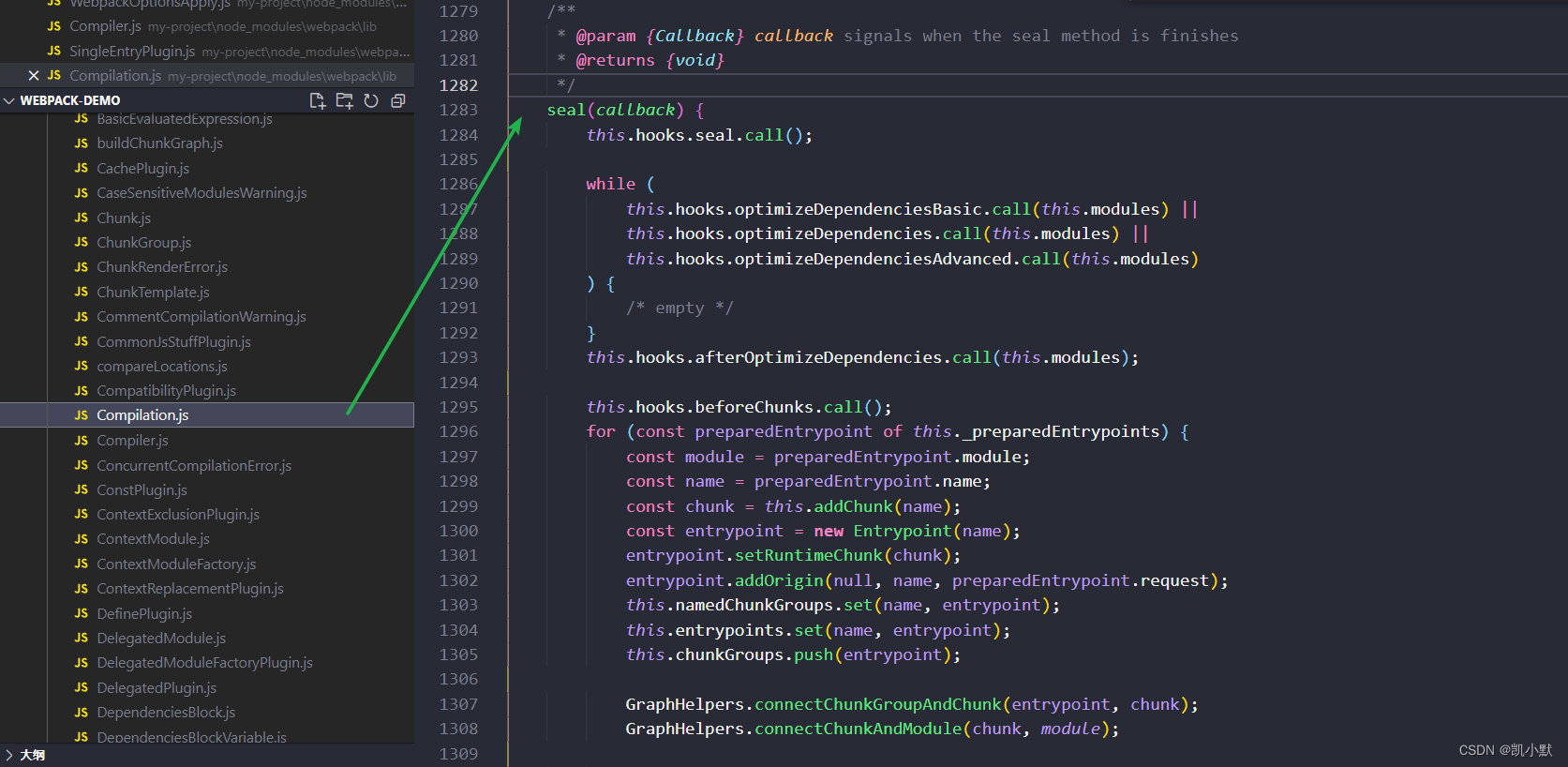Click connectChunkAndModule in the code

click(859, 729)
